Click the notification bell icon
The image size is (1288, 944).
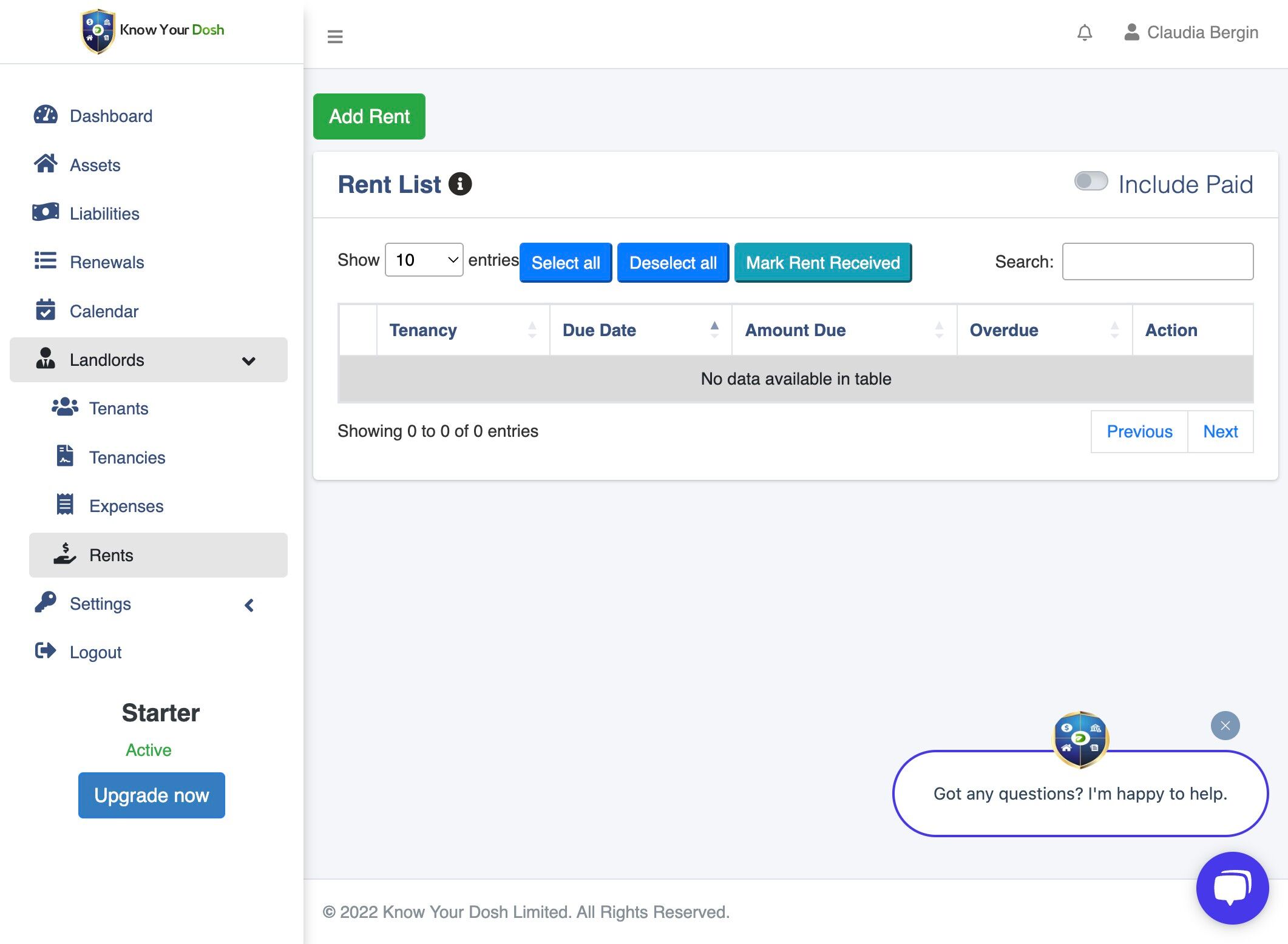[1084, 33]
